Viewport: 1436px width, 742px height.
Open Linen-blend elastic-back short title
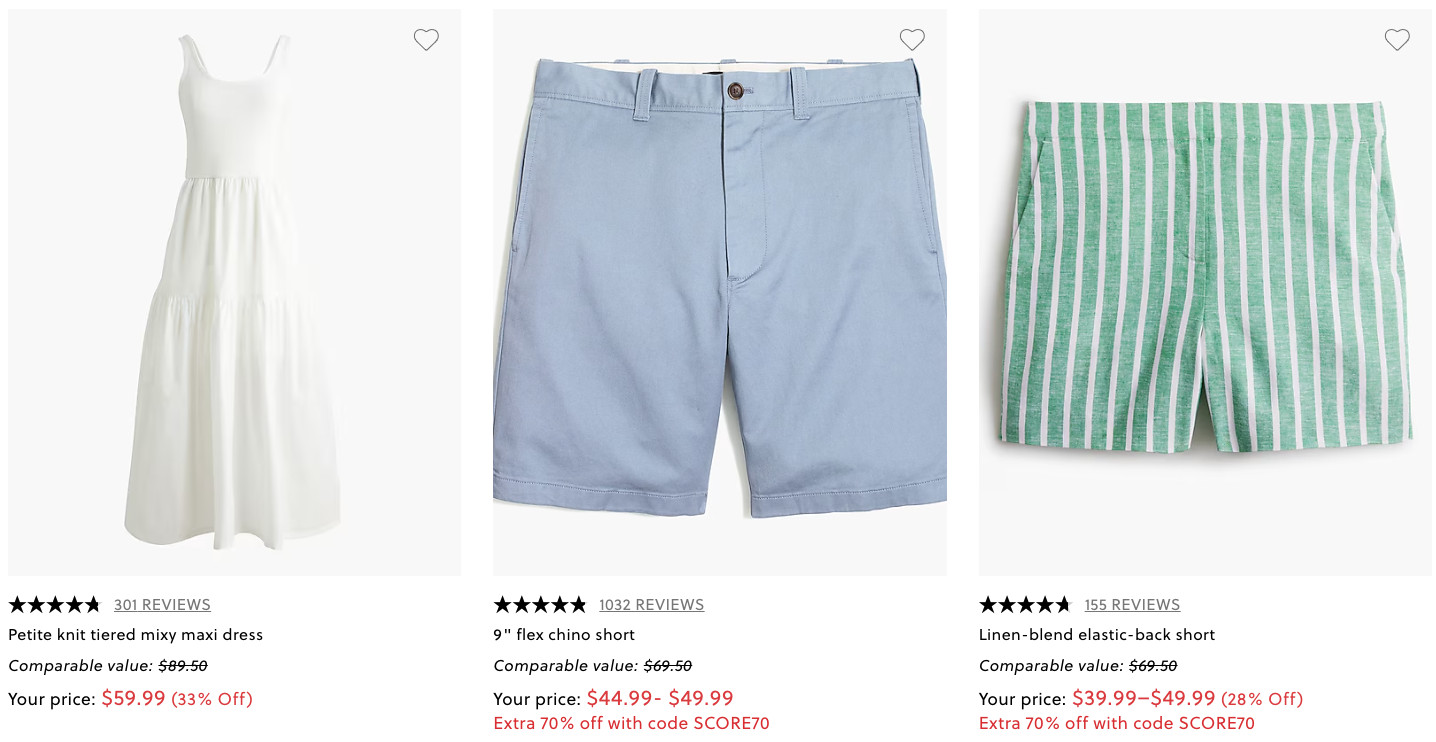[1097, 635]
